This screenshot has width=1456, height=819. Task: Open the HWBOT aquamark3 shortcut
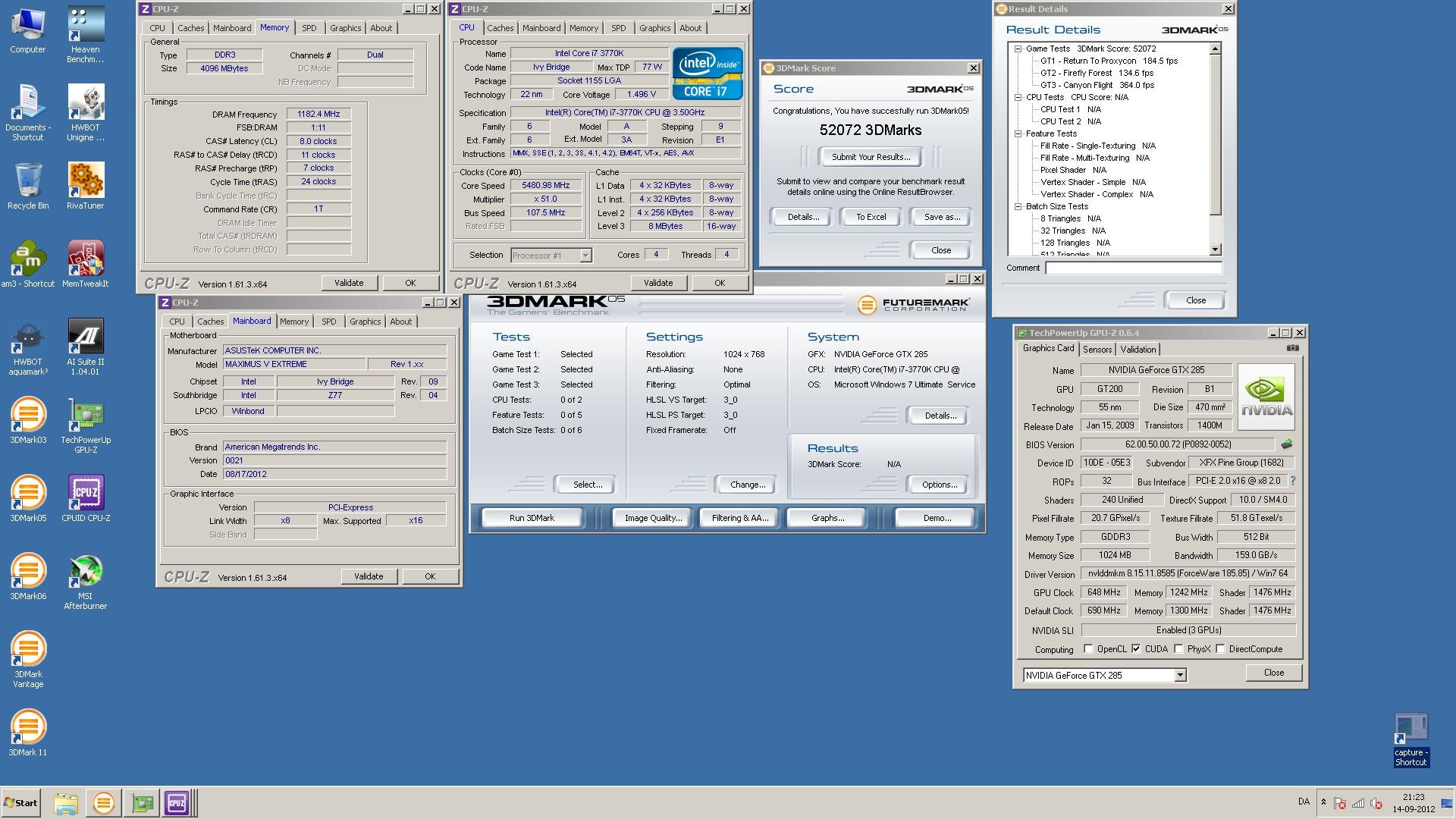pos(27,347)
